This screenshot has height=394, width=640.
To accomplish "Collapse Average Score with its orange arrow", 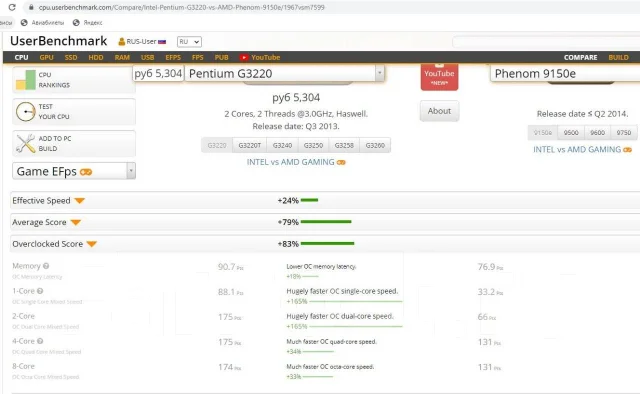I will pos(76,223).
